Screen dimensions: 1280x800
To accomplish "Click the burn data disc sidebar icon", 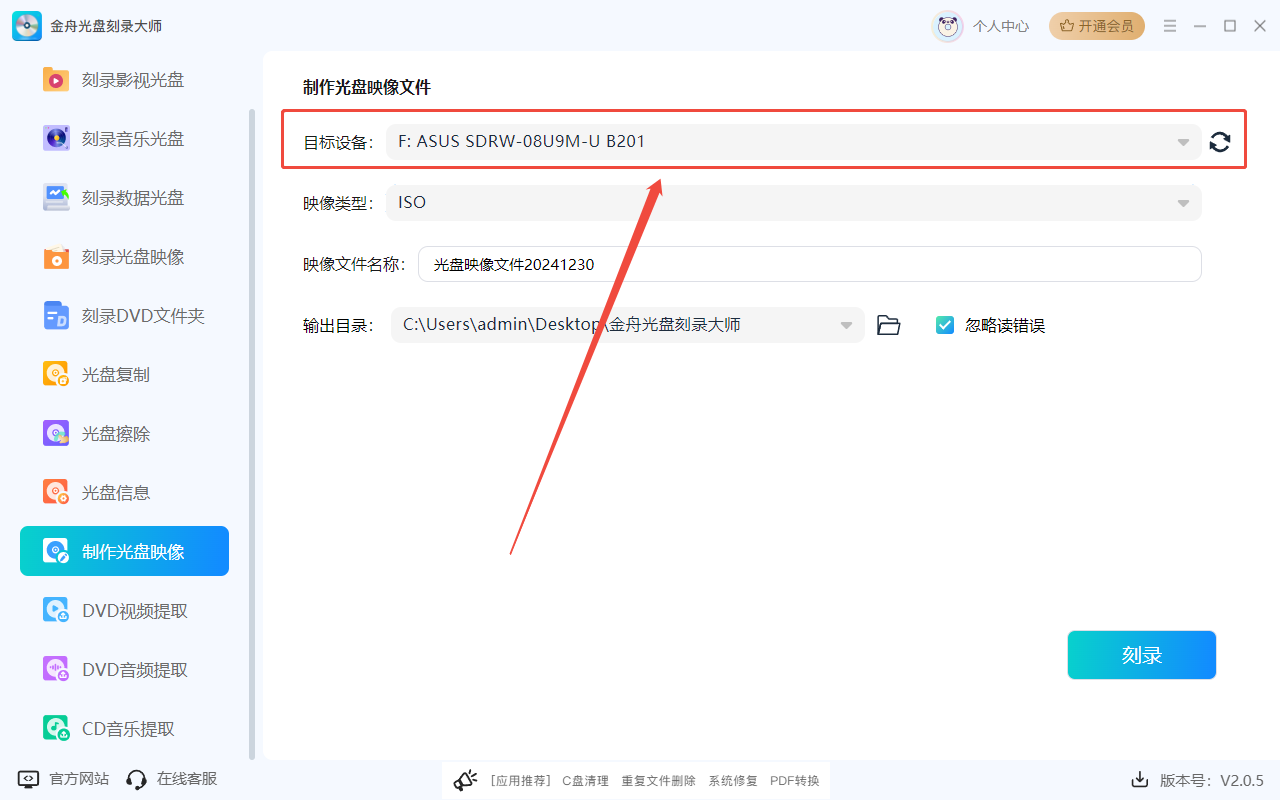I will coord(56,197).
